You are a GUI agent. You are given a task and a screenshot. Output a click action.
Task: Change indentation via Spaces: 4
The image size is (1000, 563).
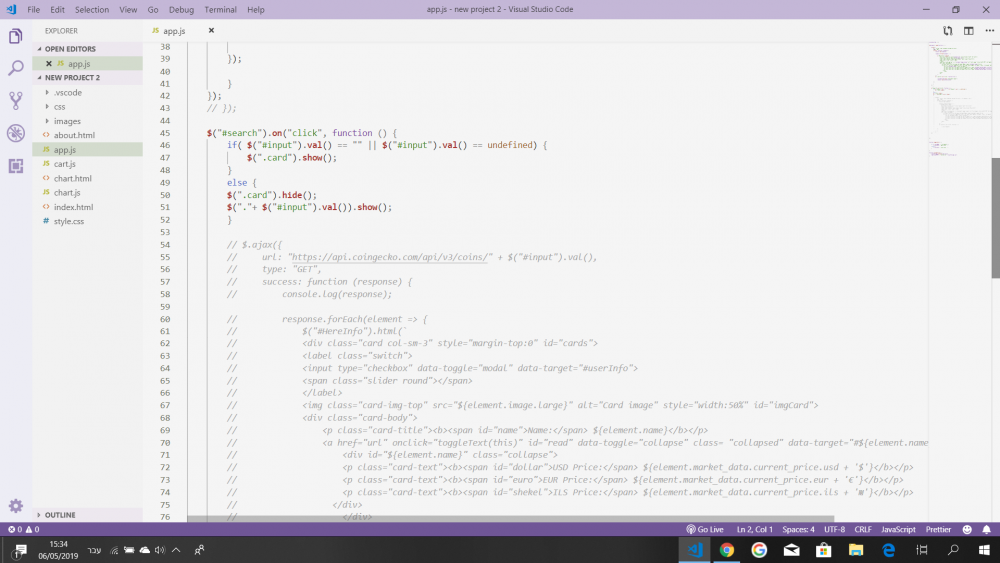point(798,529)
